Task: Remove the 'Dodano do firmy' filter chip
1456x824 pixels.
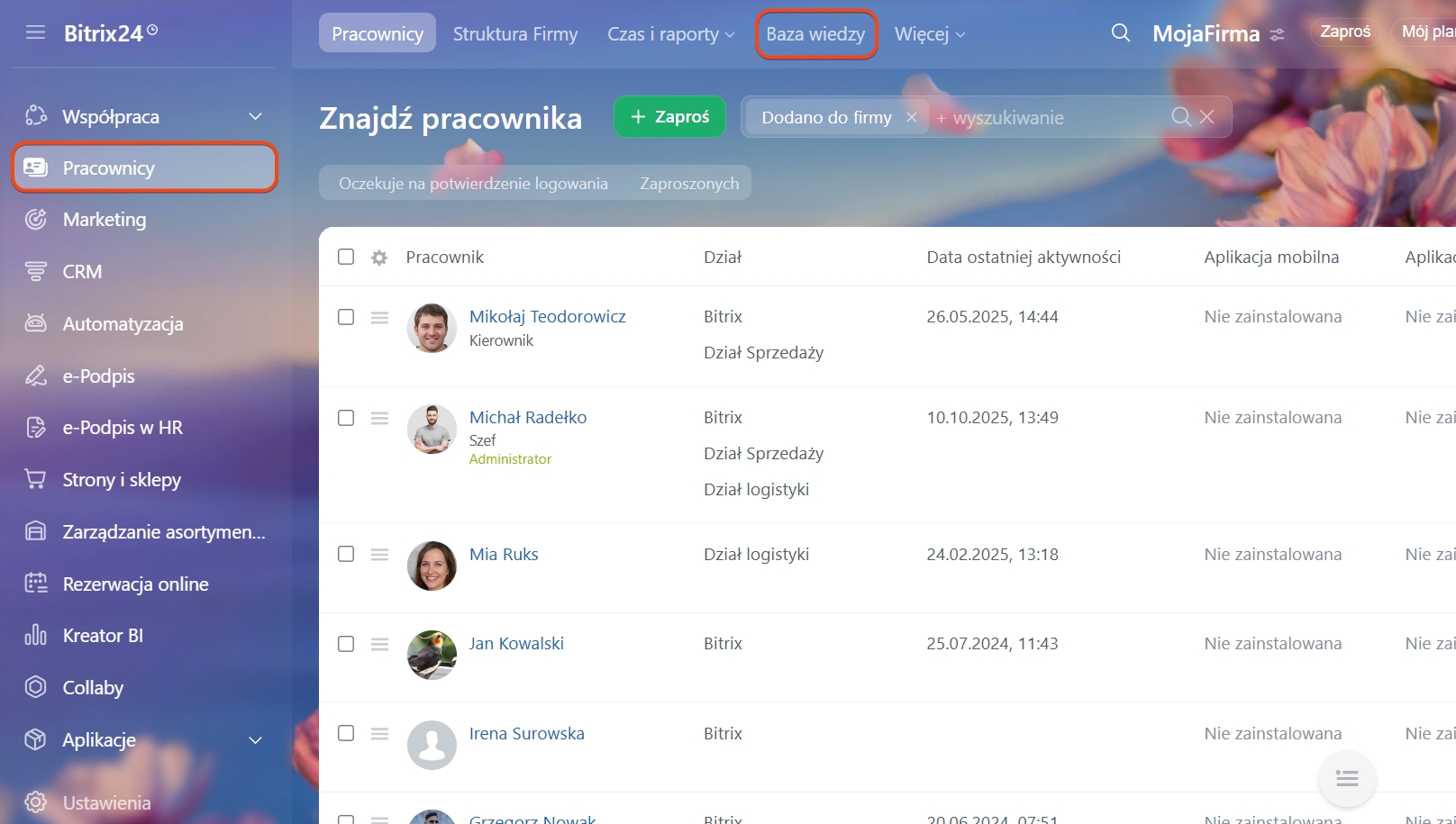Action: click(x=912, y=118)
